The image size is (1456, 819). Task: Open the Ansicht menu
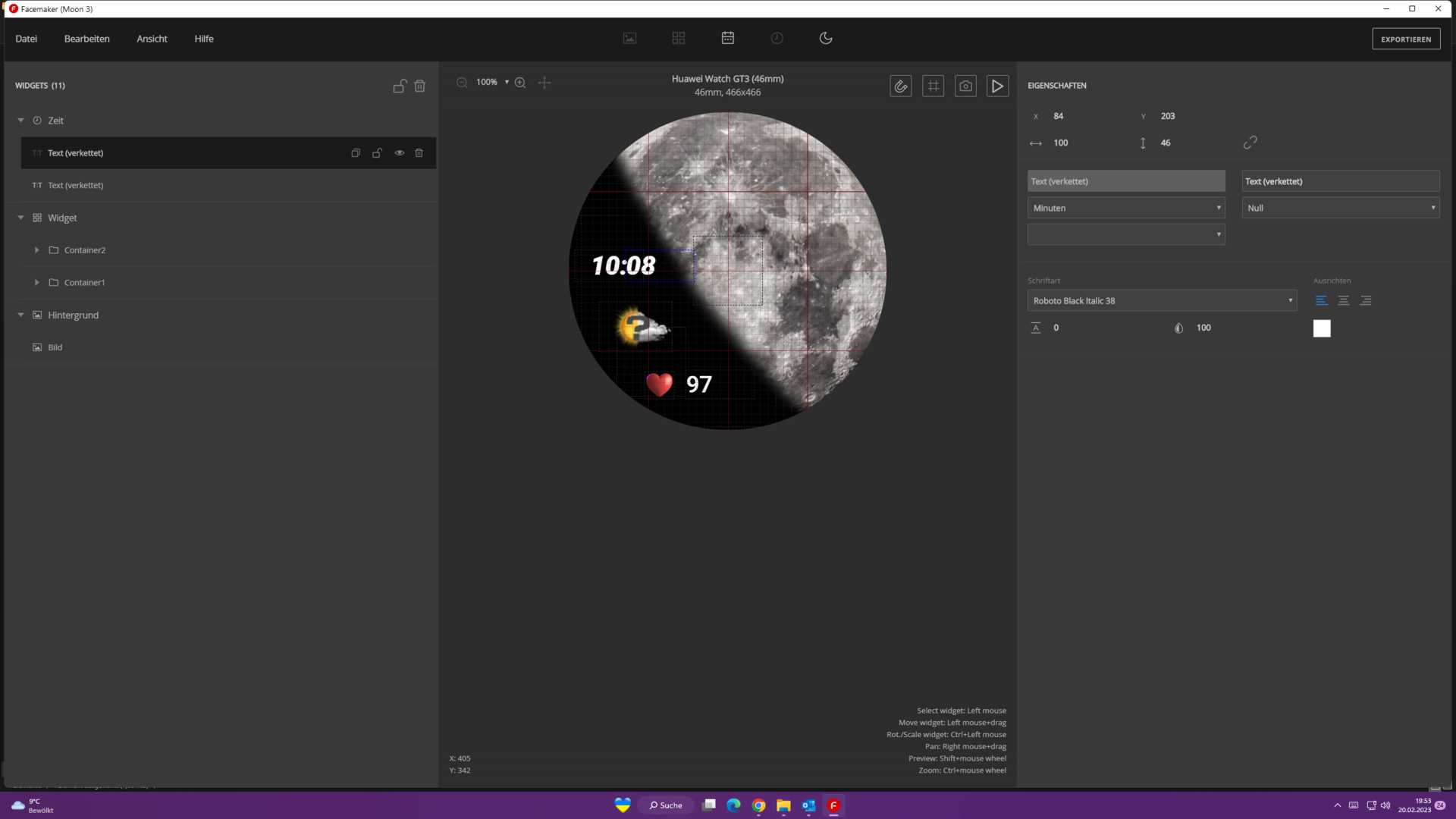click(x=152, y=39)
